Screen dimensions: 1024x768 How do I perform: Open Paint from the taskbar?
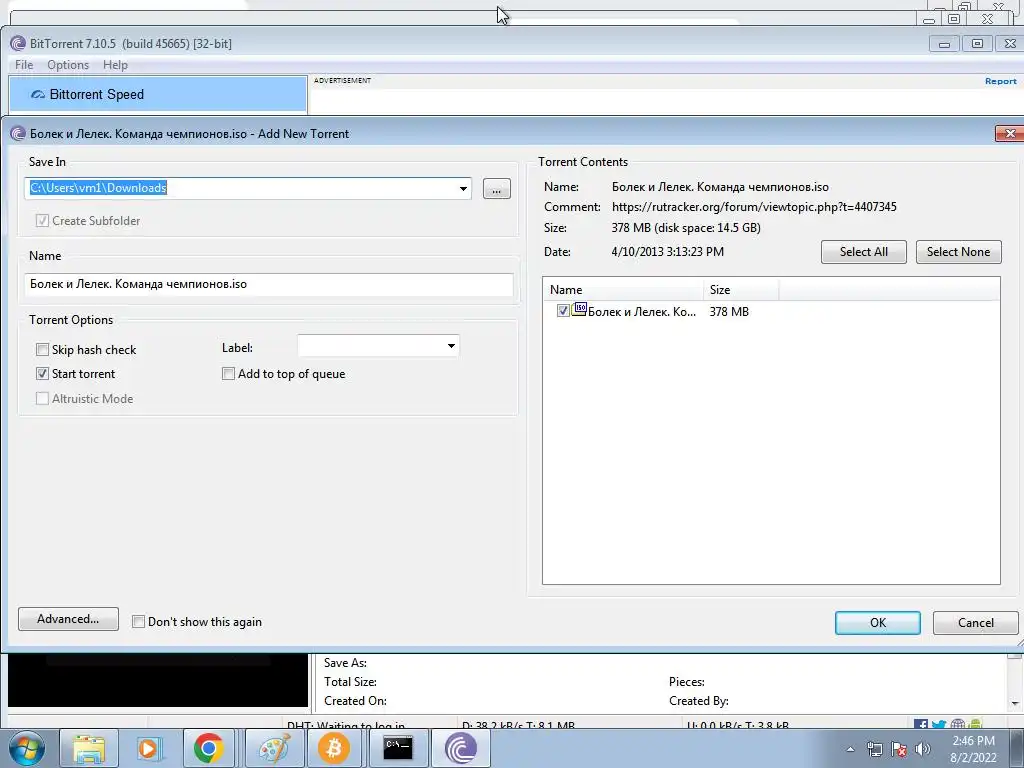(274, 748)
